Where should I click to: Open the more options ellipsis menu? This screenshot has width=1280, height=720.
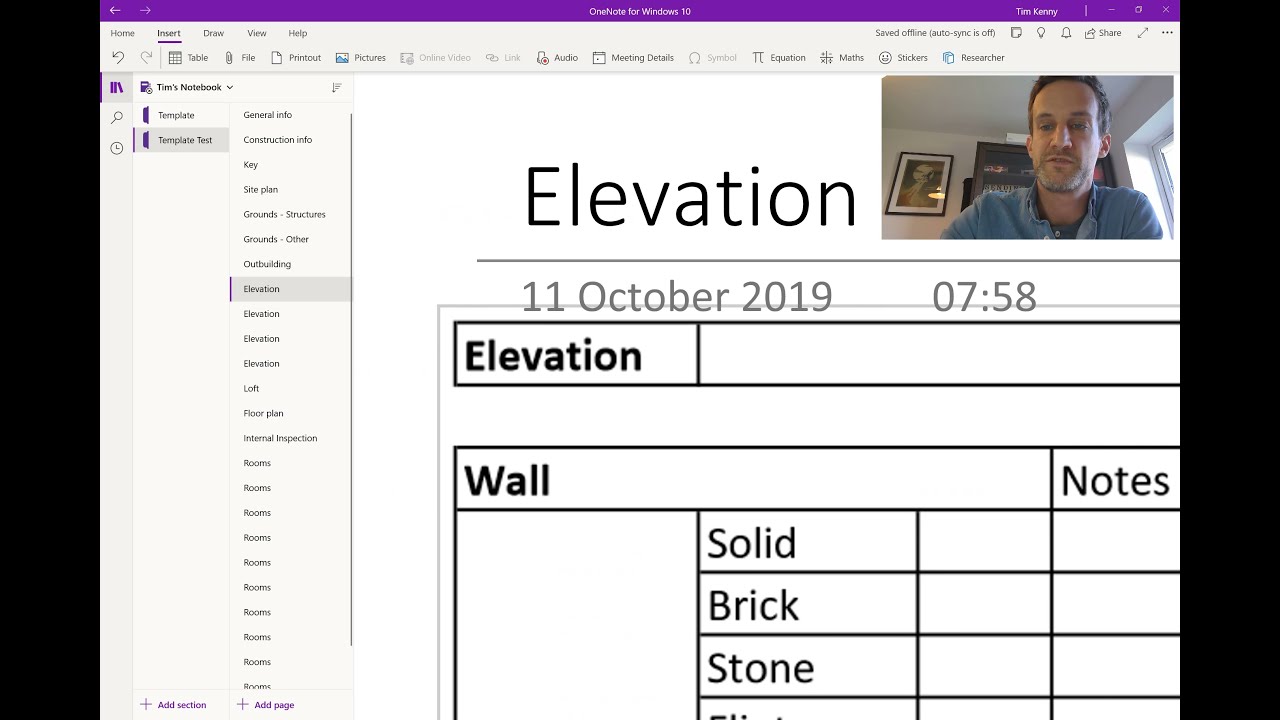1167,33
